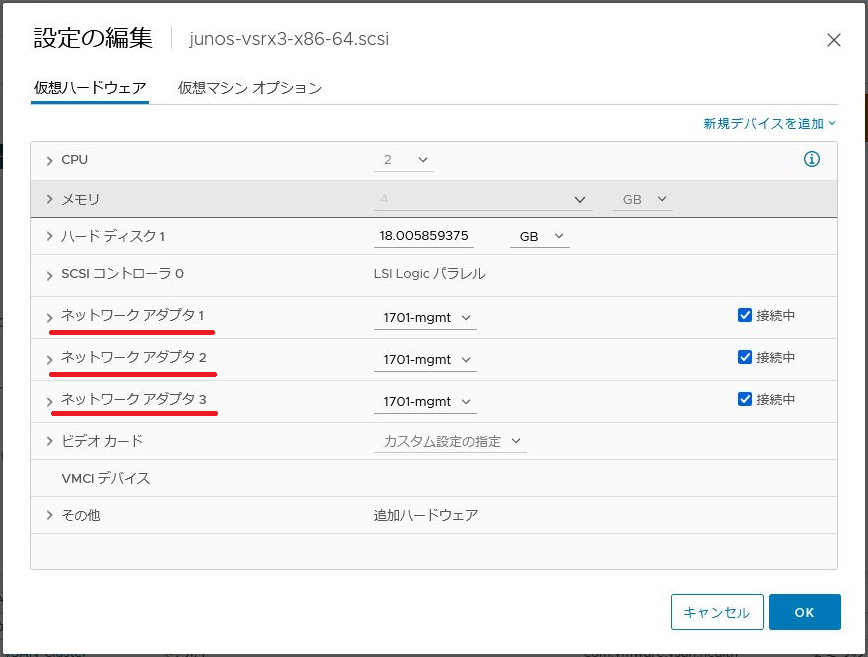Expand SCSI コントローラ 0 row
This screenshot has width=868, height=657.
coord(50,275)
